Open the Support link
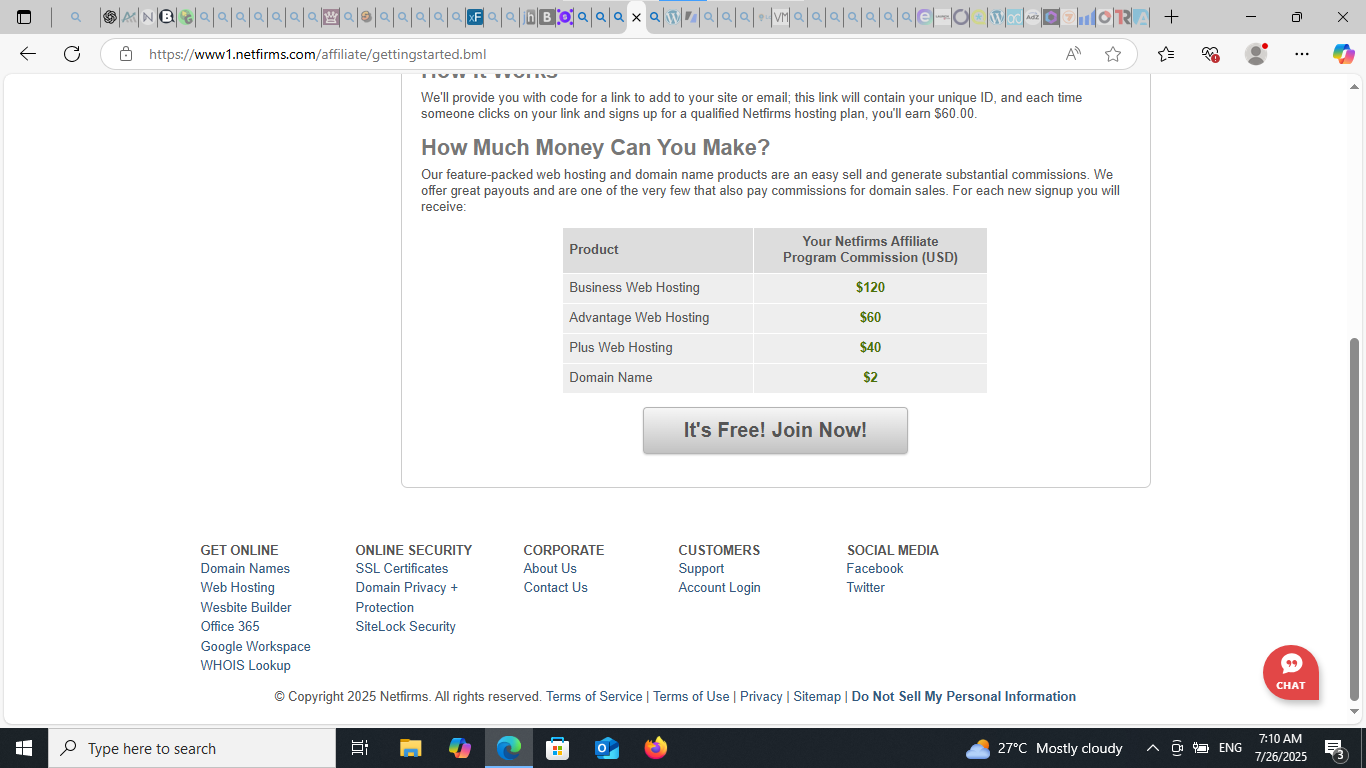This screenshot has height=768, width=1366. [x=701, y=568]
